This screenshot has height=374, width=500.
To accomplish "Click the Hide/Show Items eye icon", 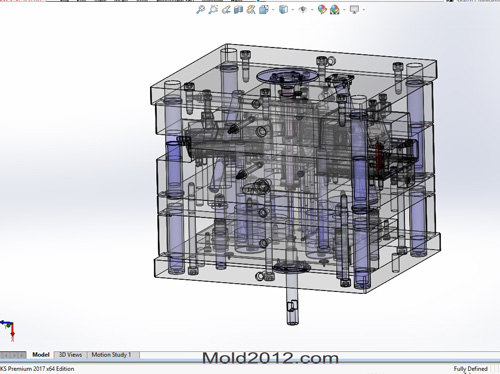I will click(303, 9).
